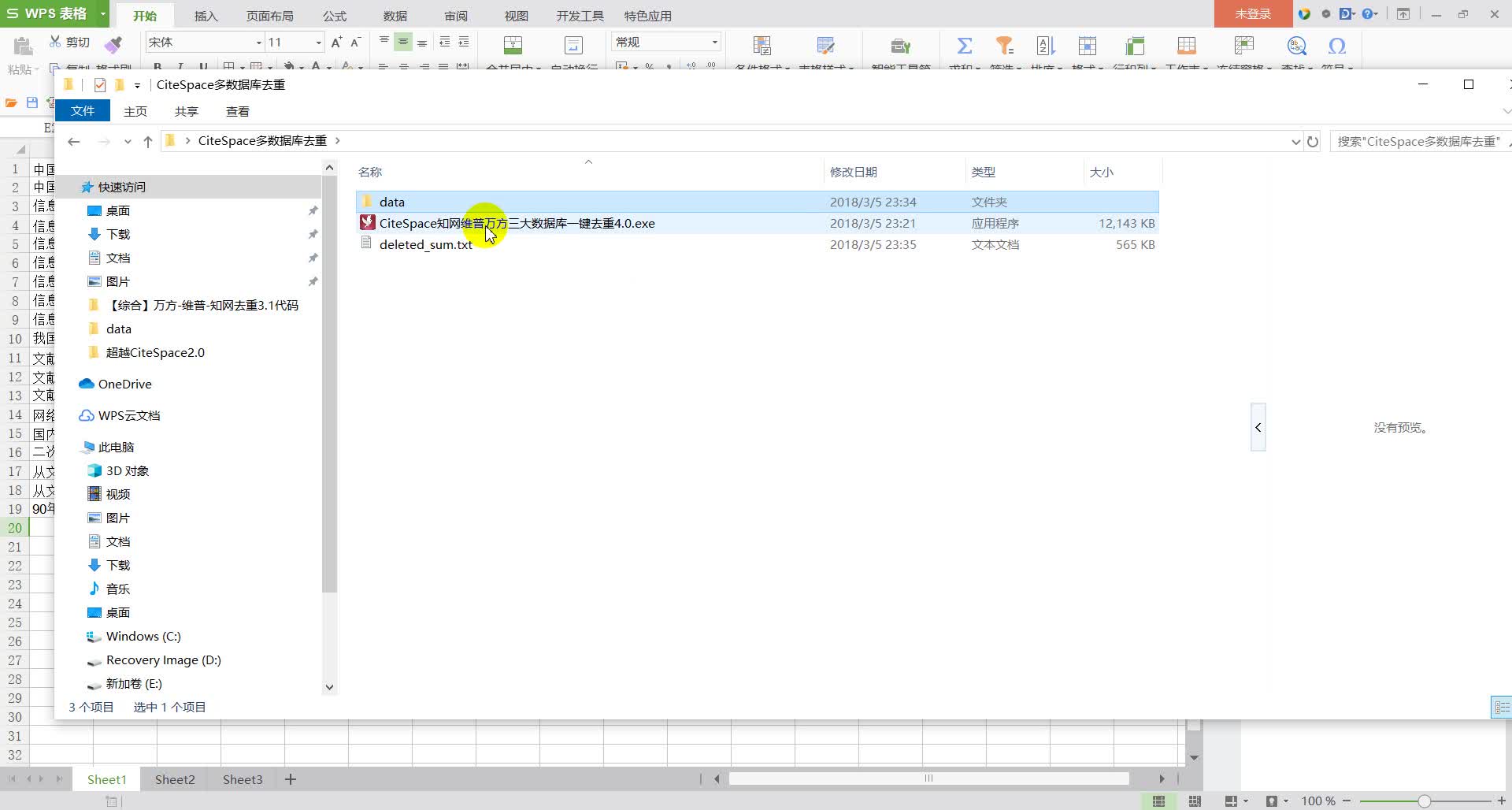
Task: Click the Paste clipboard icon in WPS
Action: tap(23, 46)
